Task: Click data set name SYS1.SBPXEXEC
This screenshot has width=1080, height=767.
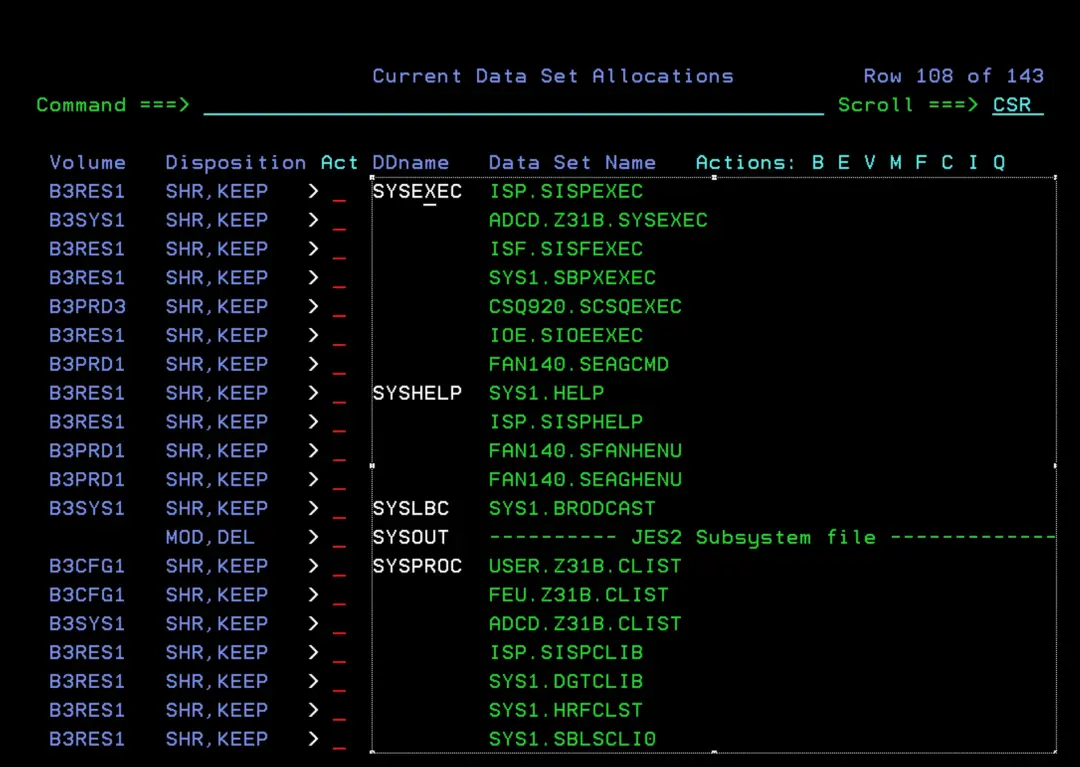Action: click(x=572, y=277)
